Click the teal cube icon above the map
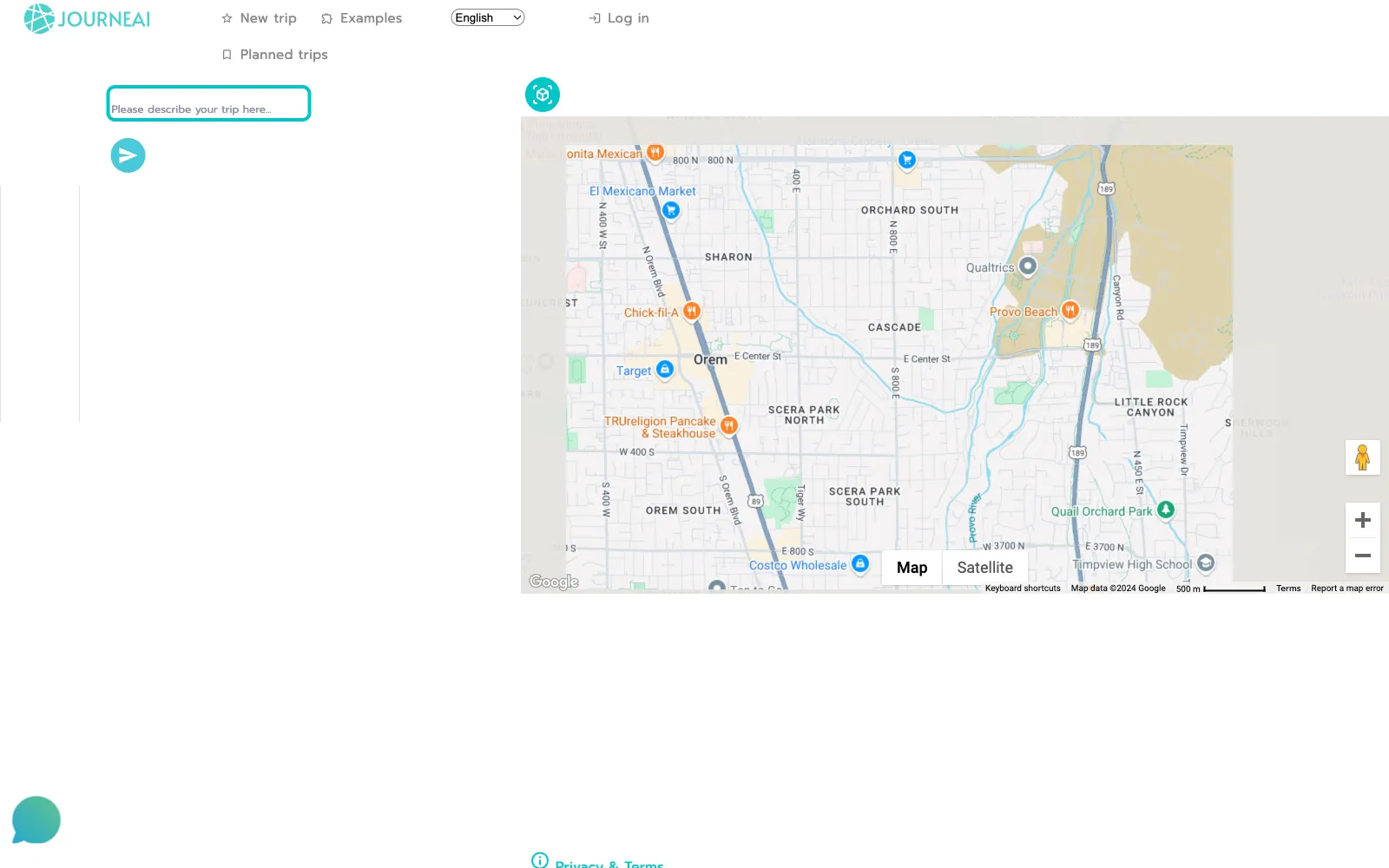1389x868 pixels. tap(543, 95)
